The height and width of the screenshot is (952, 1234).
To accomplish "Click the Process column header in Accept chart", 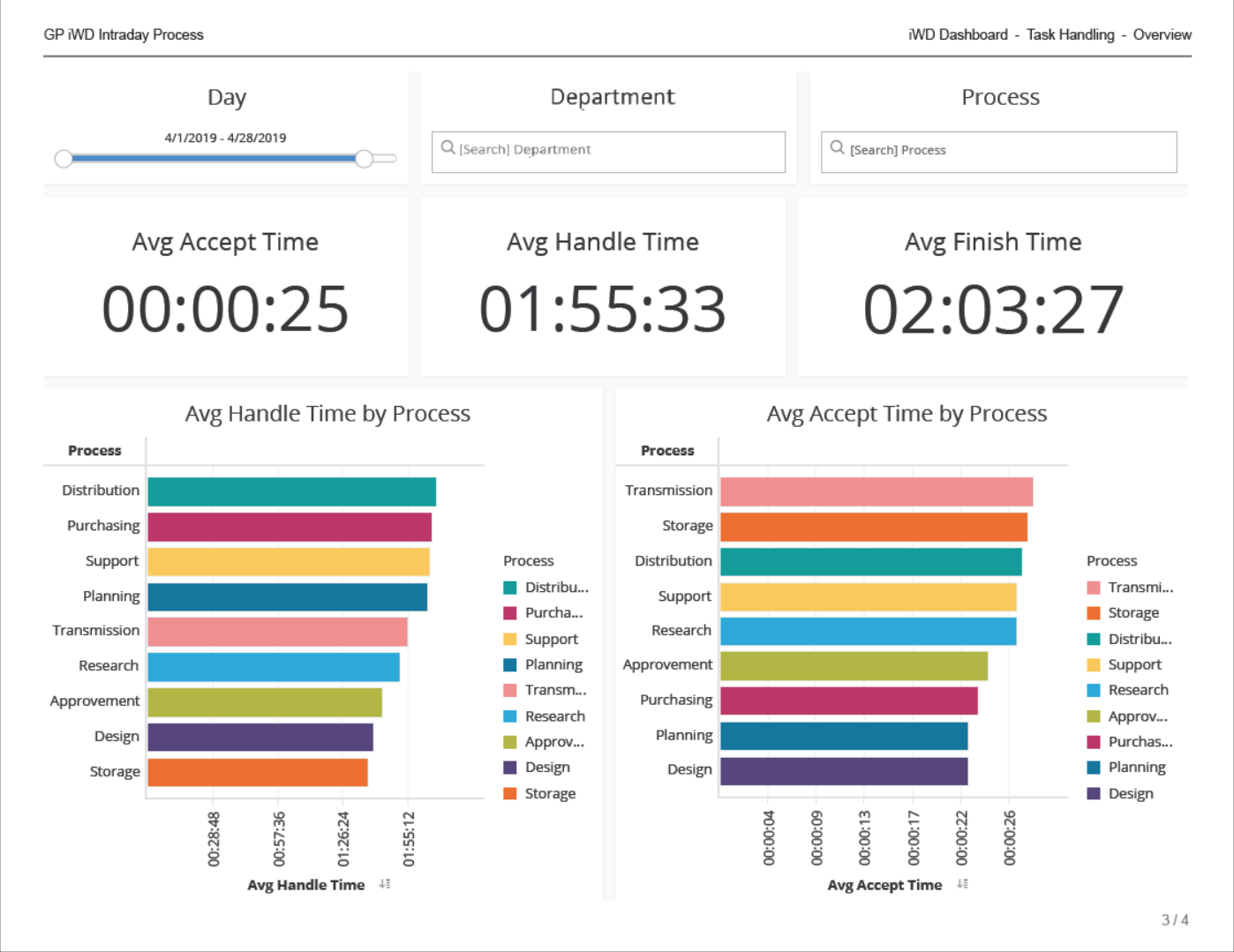I will [x=667, y=451].
